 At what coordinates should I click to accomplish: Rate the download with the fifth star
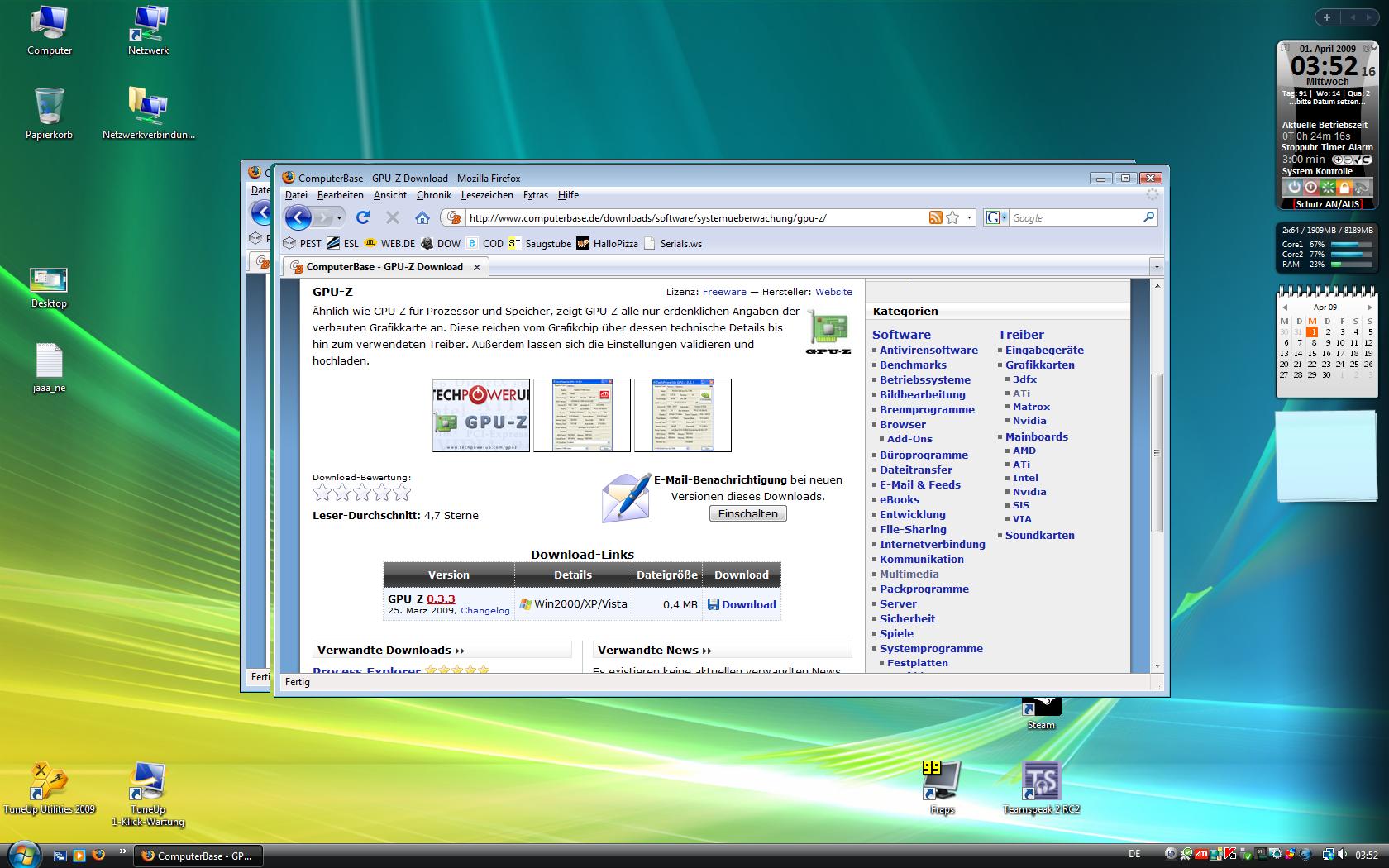[402, 493]
